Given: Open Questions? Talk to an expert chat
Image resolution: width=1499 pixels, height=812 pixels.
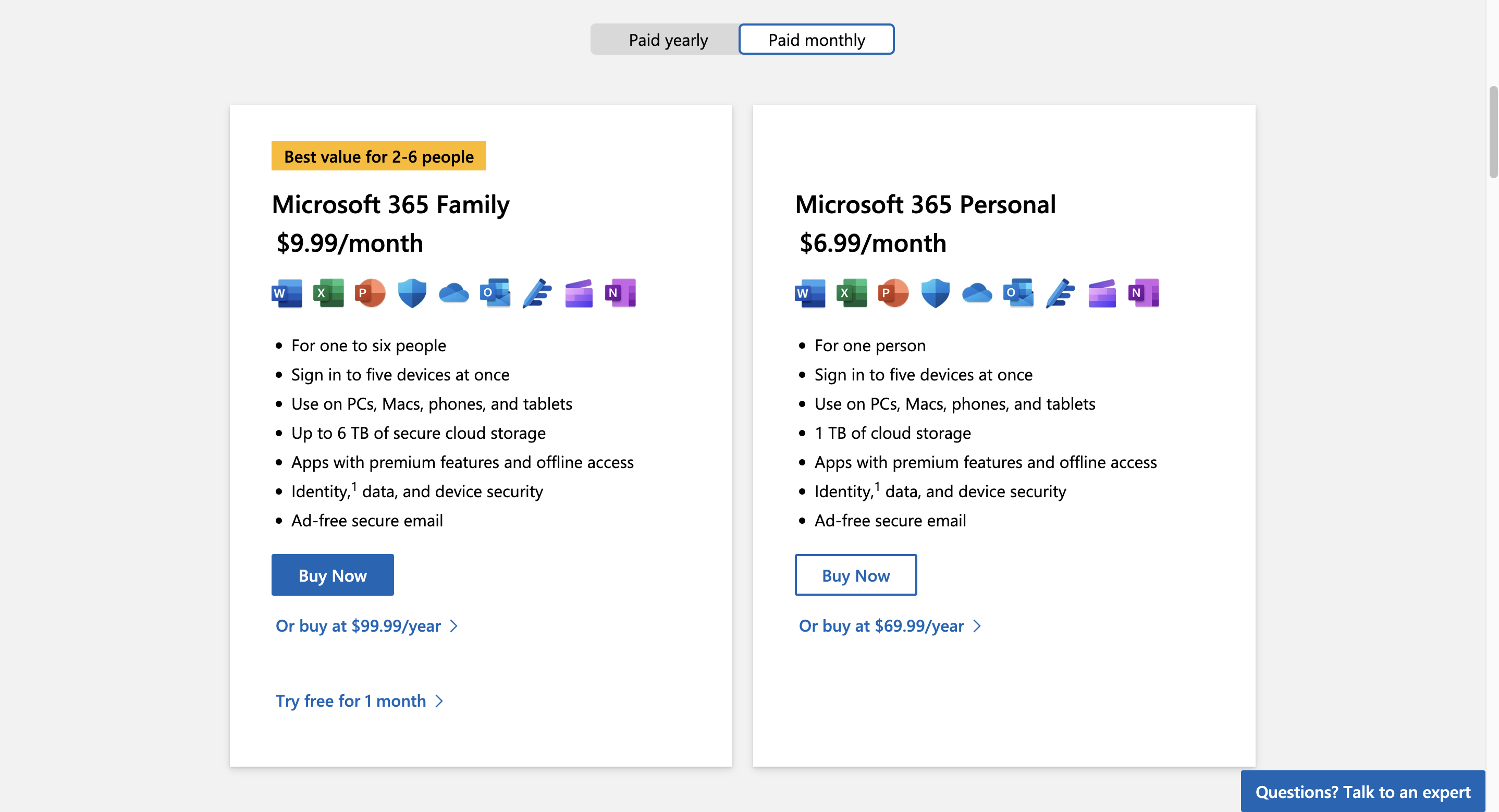Looking at the screenshot, I should click(1362, 792).
